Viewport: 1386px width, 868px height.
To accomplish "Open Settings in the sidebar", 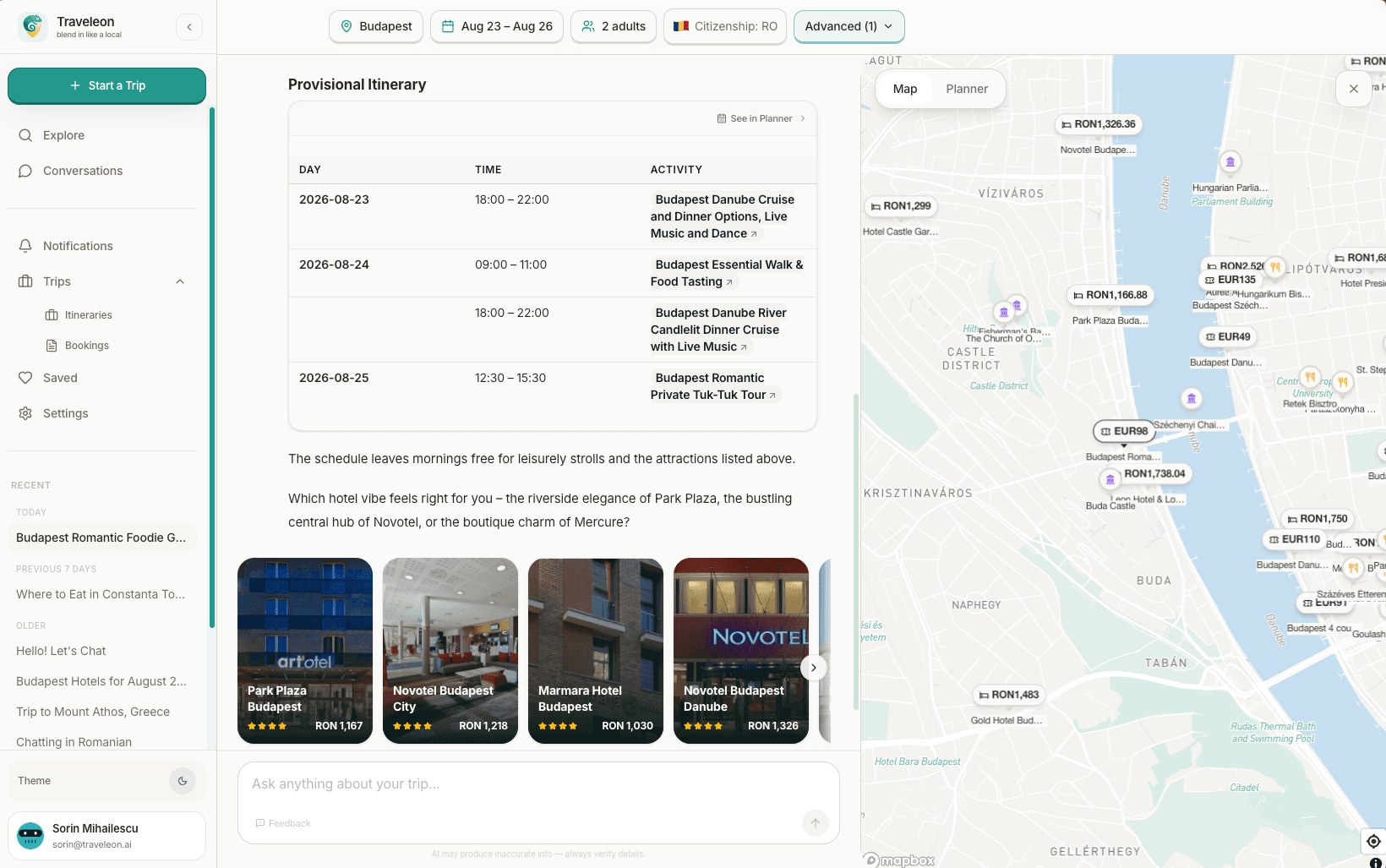I will tap(65, 413).
